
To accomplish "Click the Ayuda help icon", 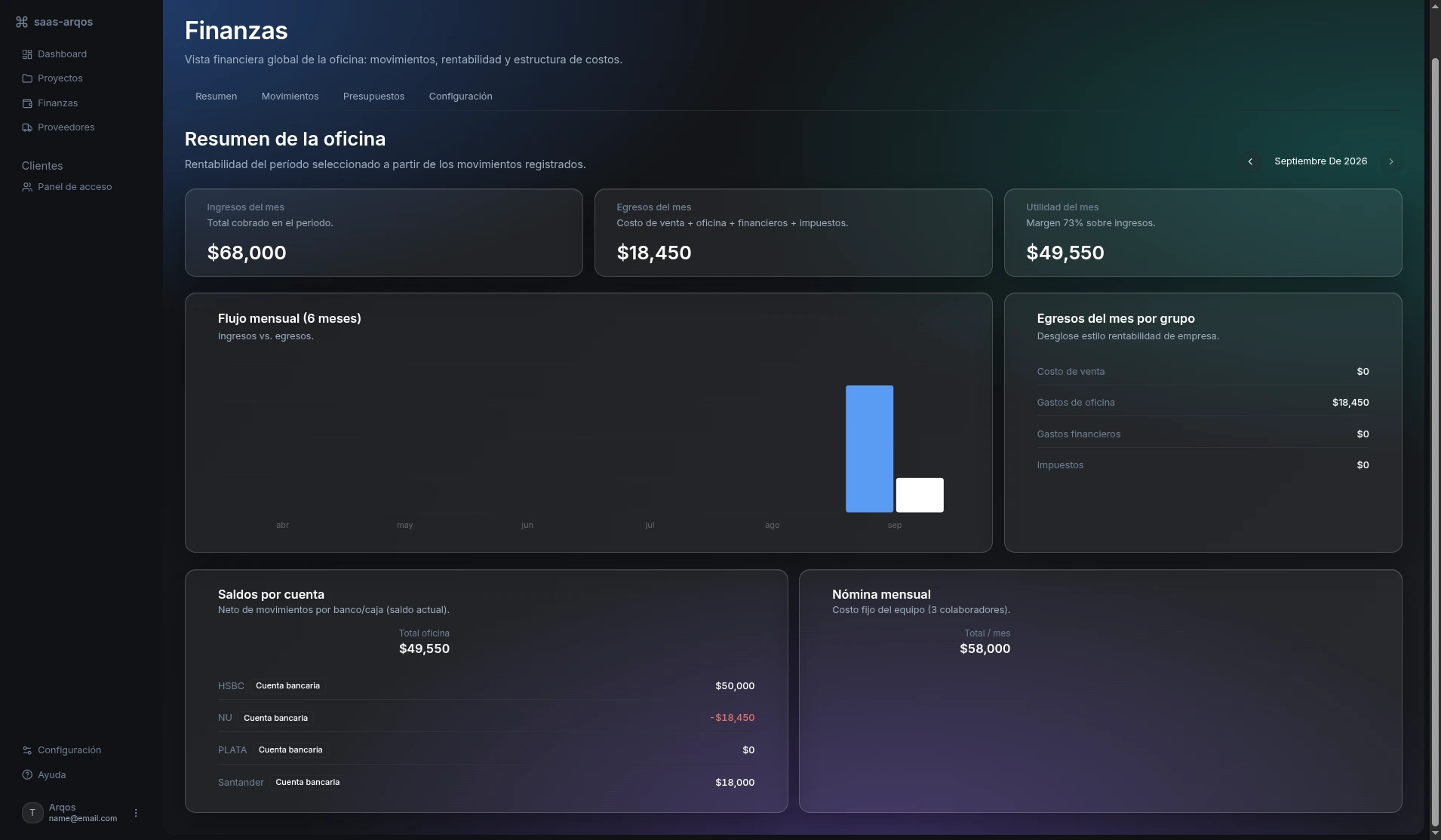I will point(27,775).
